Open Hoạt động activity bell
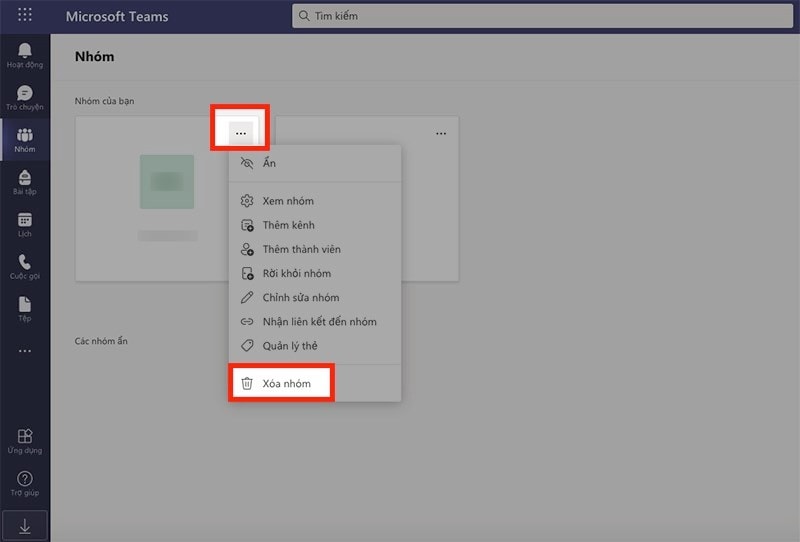The width and height of the screenshot is (800, 542). [x=25, y=55]
